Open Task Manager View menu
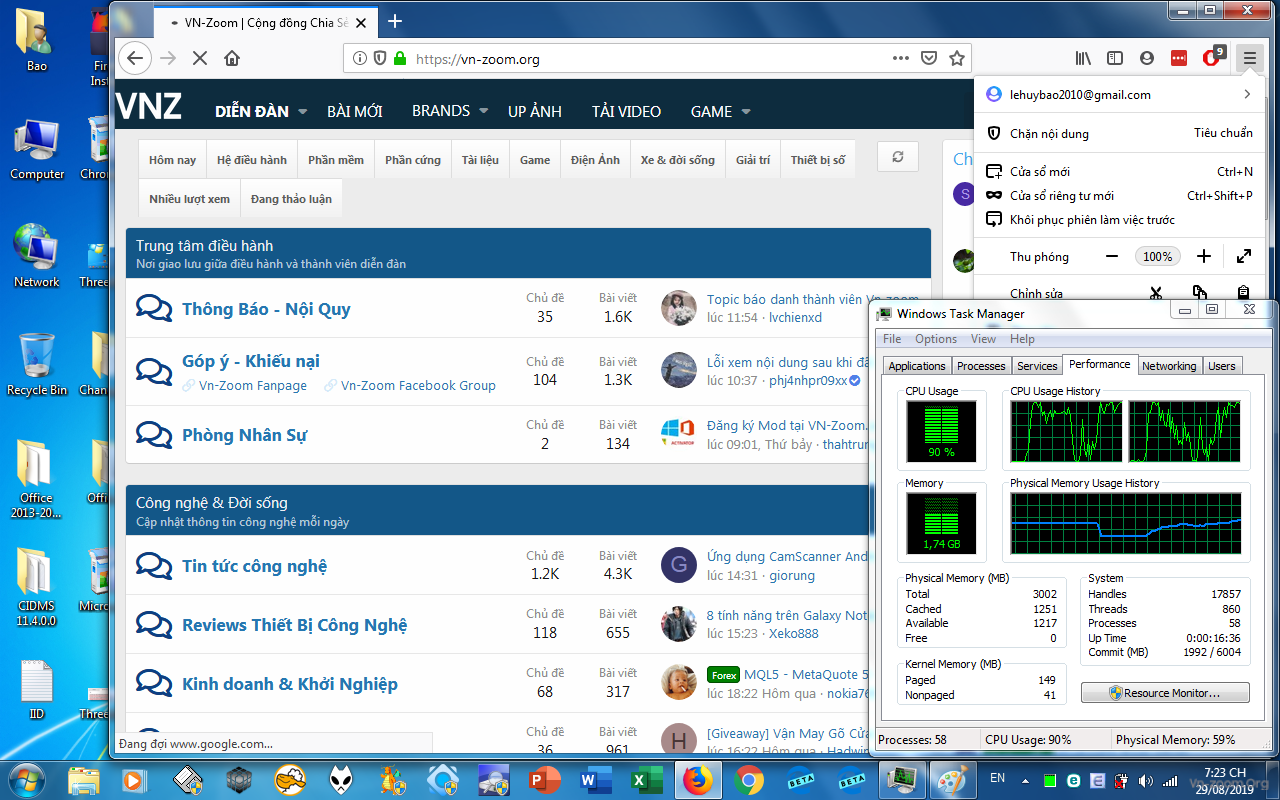 [983, 339]
